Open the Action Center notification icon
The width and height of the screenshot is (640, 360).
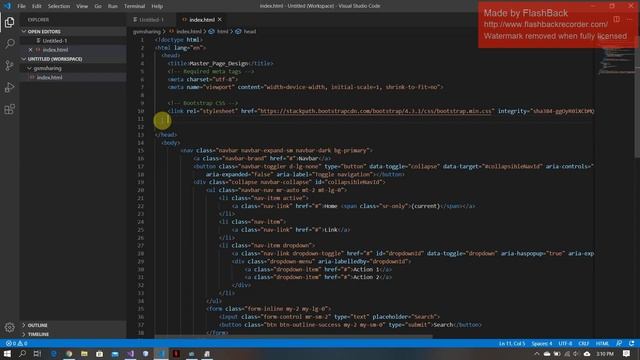[627, 354]
